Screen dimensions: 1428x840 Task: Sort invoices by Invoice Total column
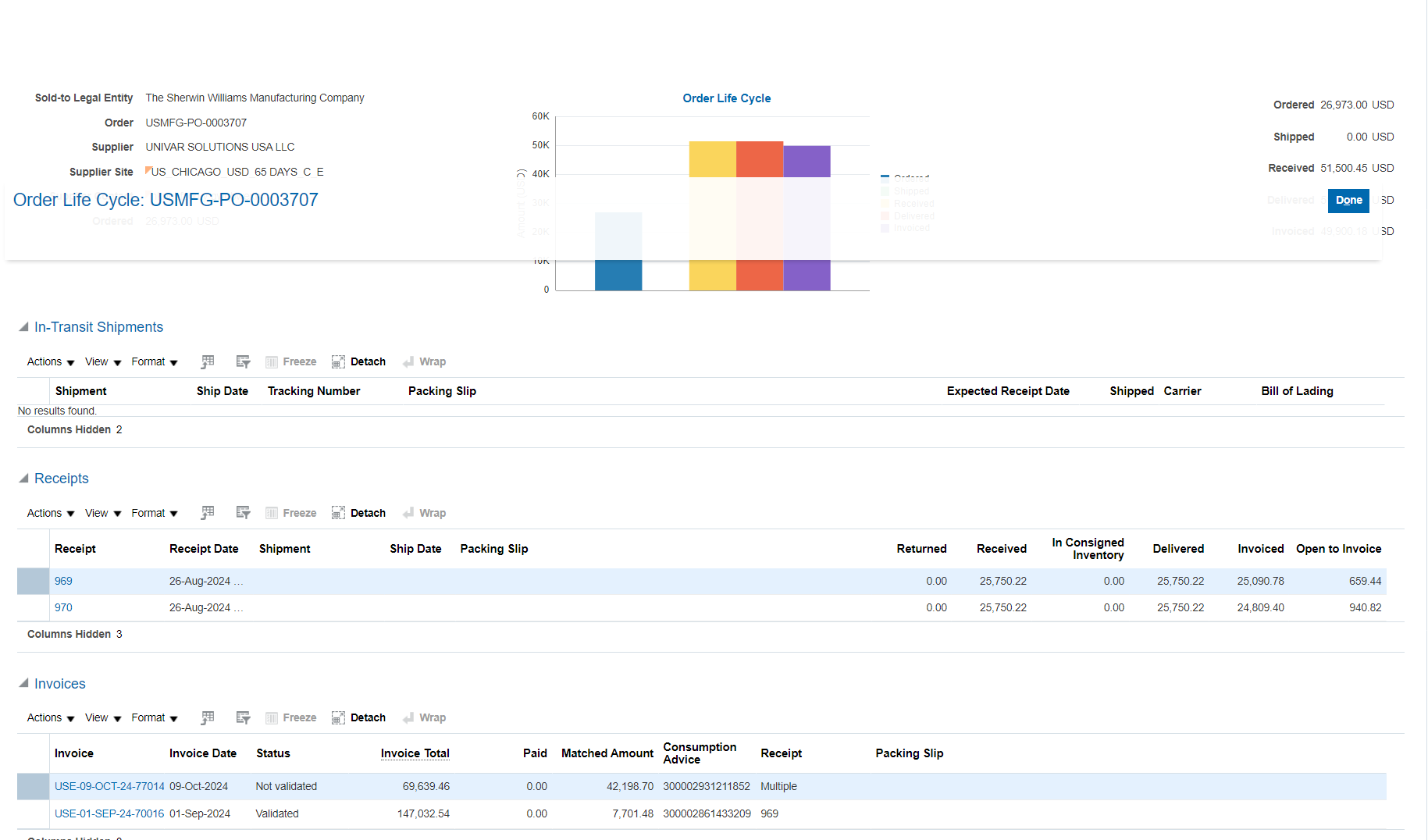coord(415,753)
